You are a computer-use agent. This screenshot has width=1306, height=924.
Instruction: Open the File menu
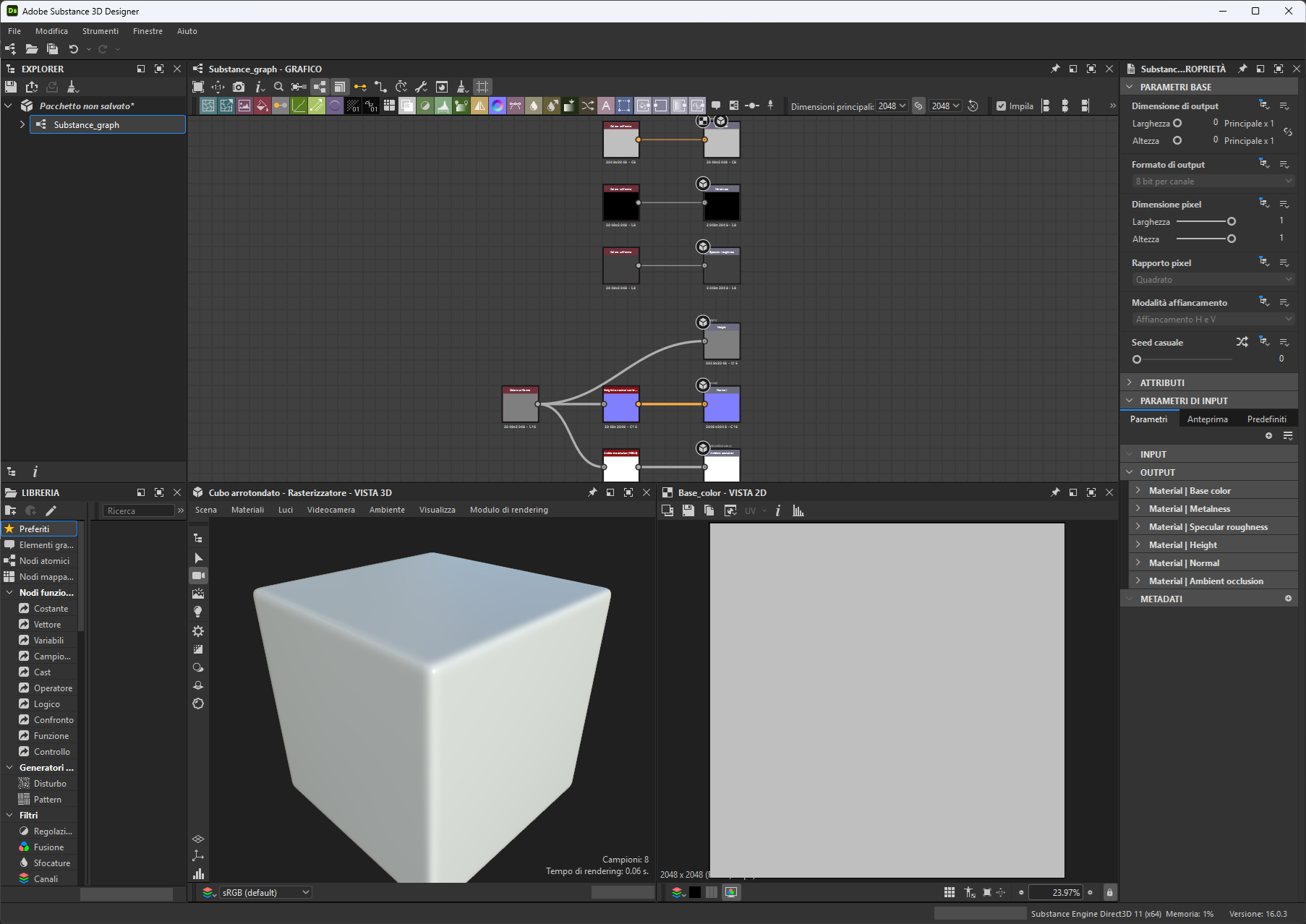[14, 31]
